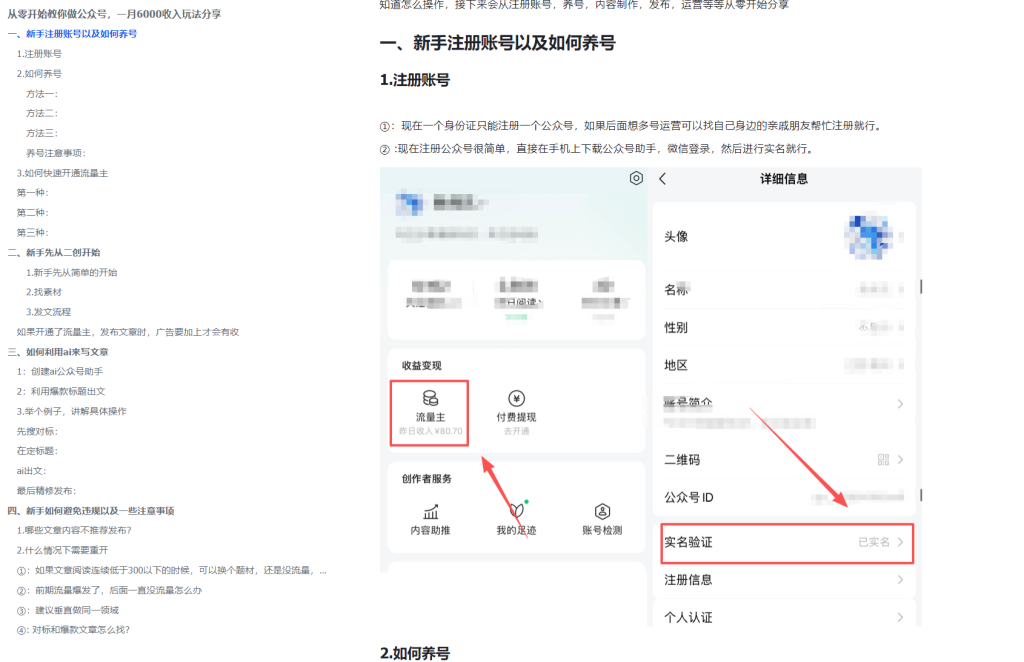Jump to outline item 1.注册账号

click(x=39, y=54)
